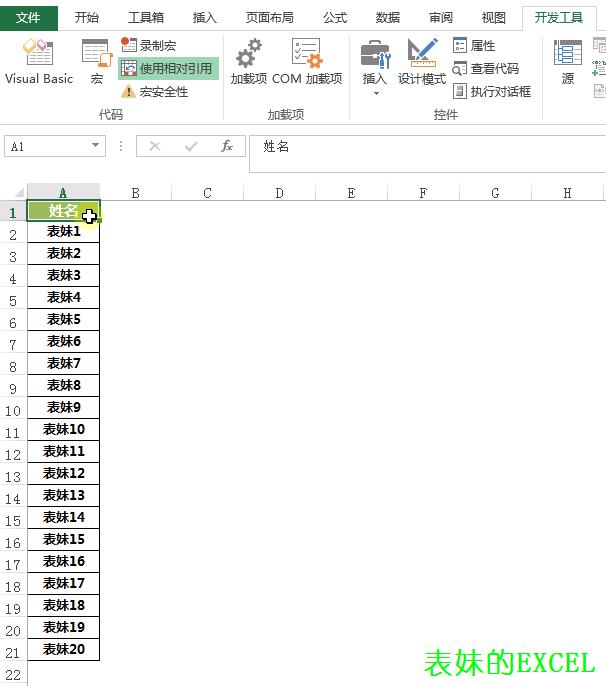Select column B header
This screenshot has width=606, height=686.
pyautogui.click(x=136, y=192)
